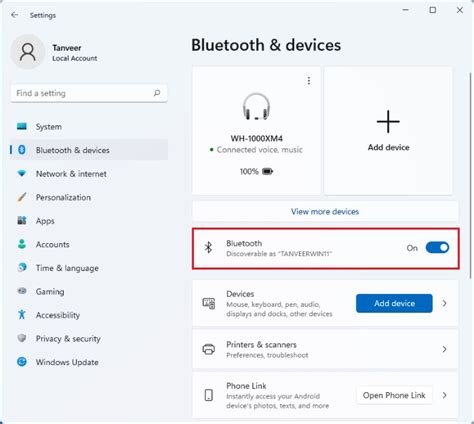Expand the Printers & scanners chevron
Viewport: 474px width, 424px height.
tap(444, 349)
